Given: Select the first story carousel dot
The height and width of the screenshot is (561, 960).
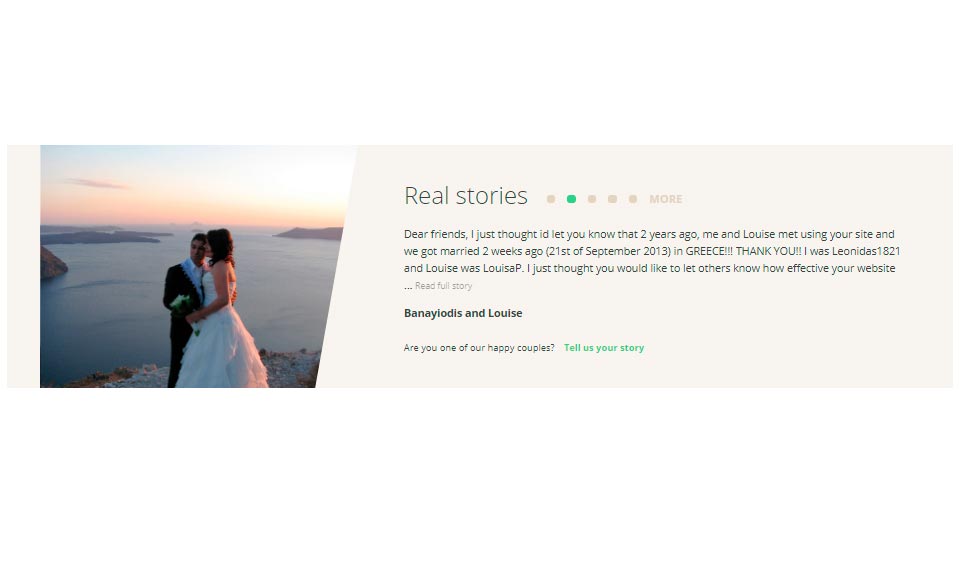Looking at the screenshot, I should click(x=550, y=199).
